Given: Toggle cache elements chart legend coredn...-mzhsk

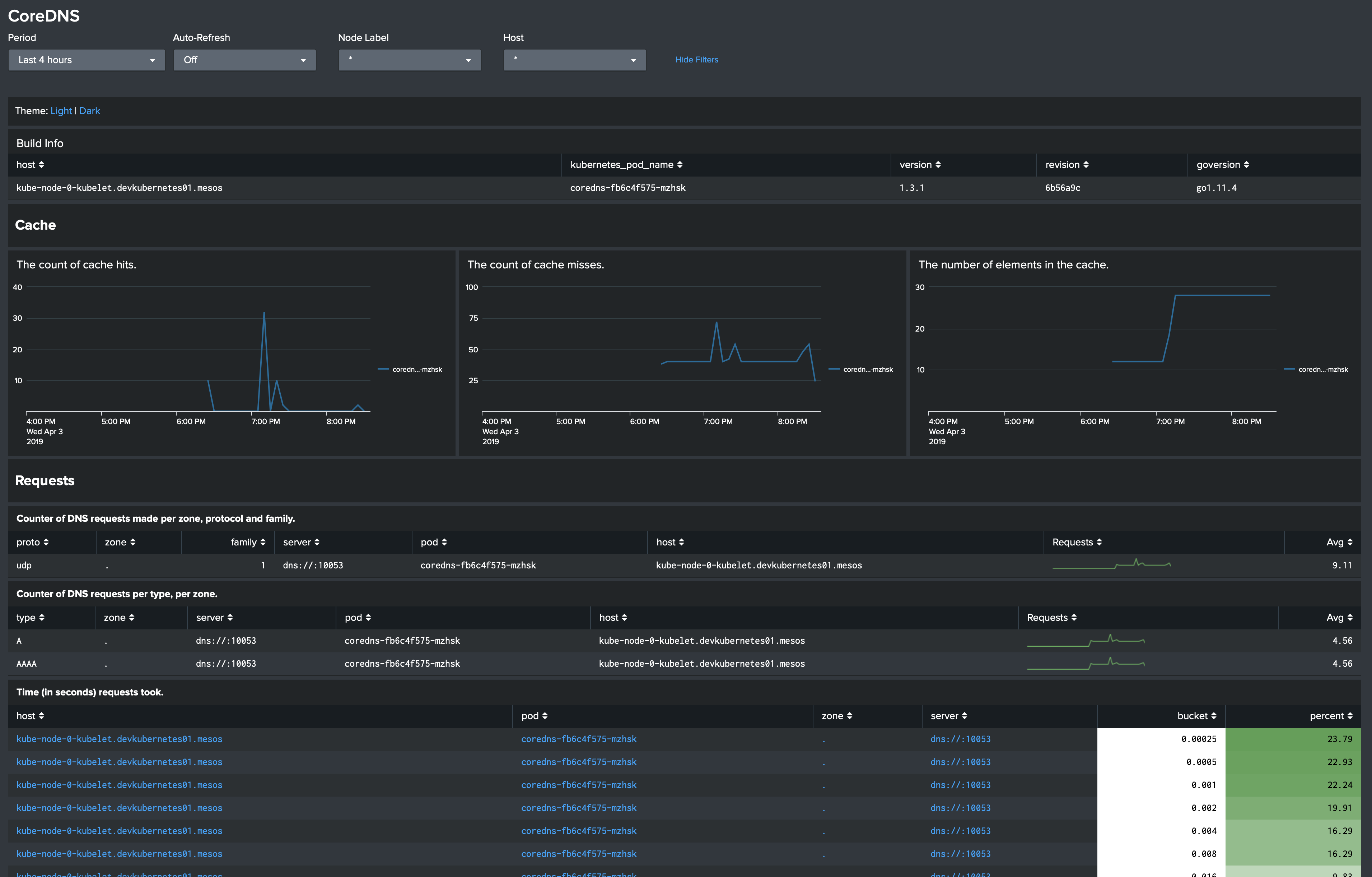Looking at the screenshot, I should [x=1316, y=369].
